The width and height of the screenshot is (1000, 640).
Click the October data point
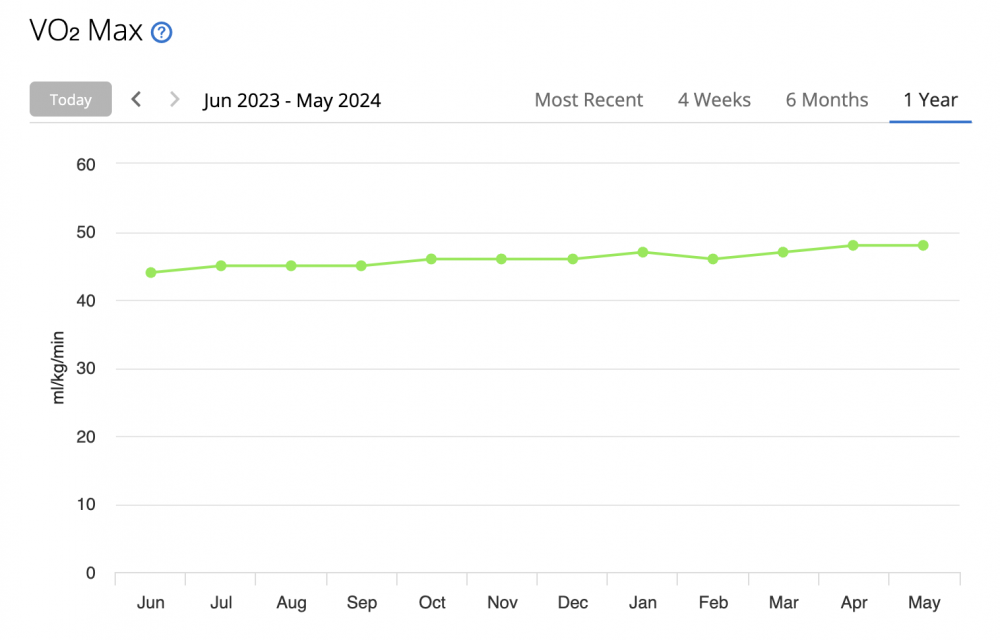point(432,259)
